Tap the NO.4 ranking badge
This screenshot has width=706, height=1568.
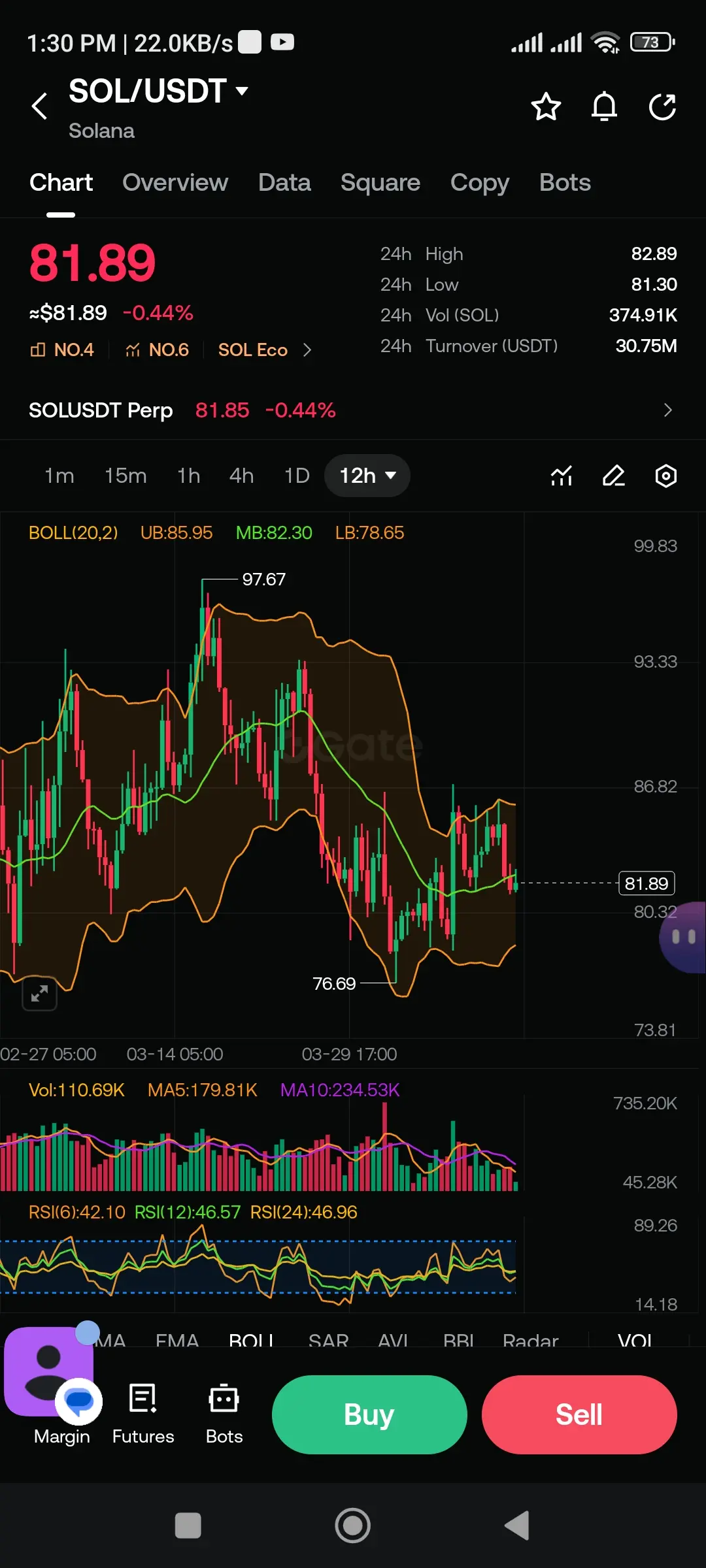[62, 350]
